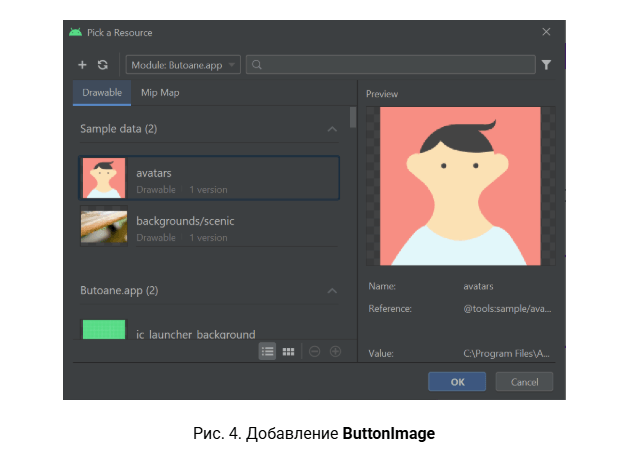
Task: Click the search magnifier icon
Action: tap(258, 65)
